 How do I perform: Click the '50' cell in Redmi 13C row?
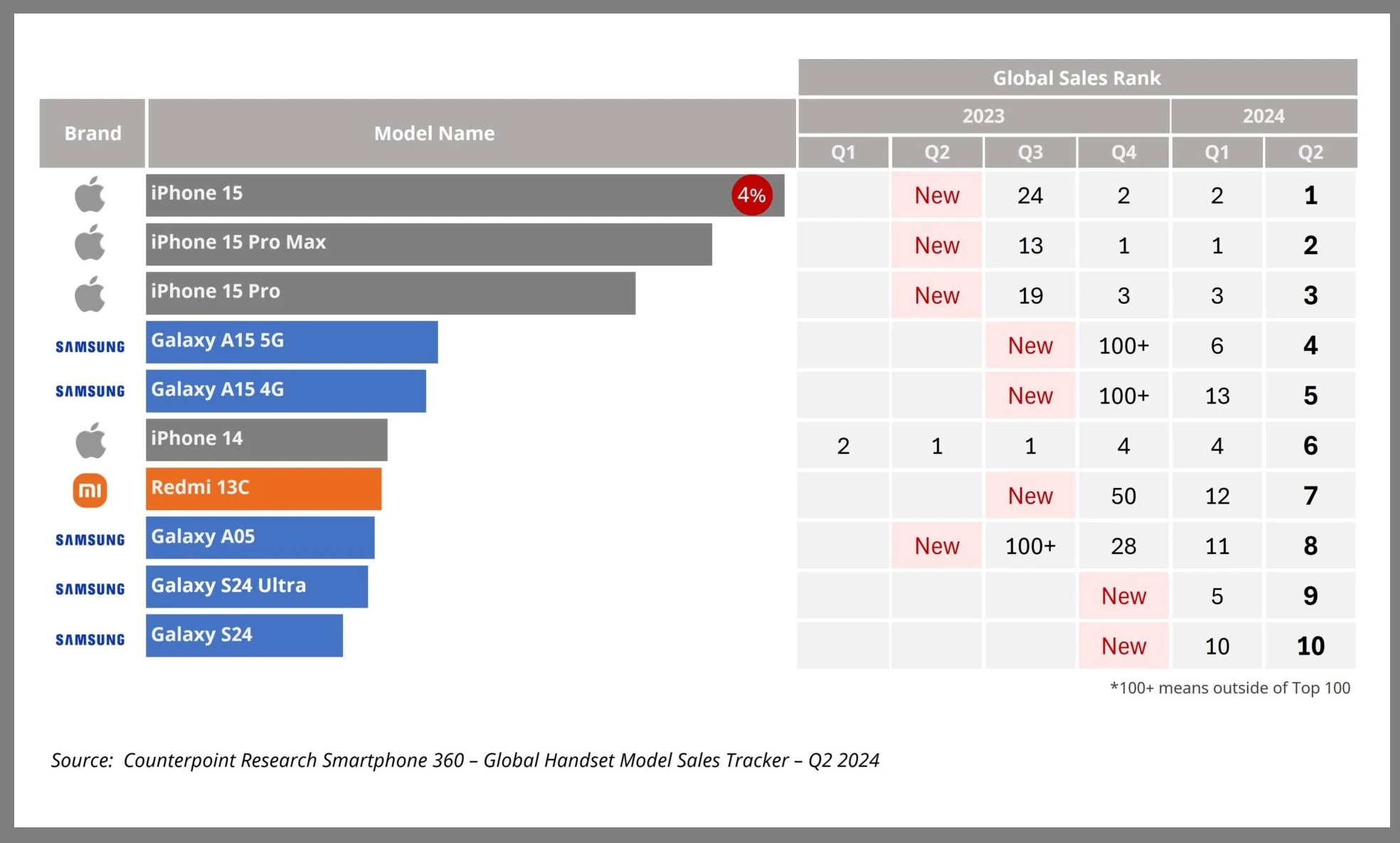(x=1124, y=496)
